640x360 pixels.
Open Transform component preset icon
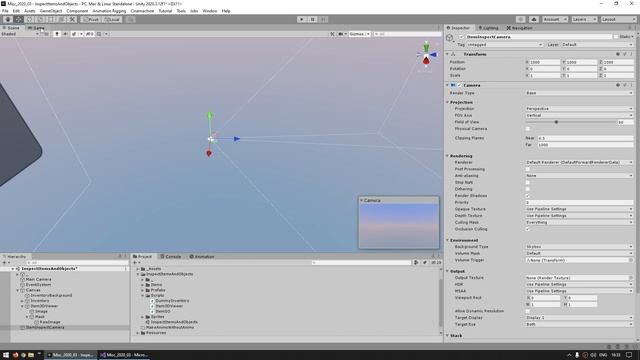[625, 54]
